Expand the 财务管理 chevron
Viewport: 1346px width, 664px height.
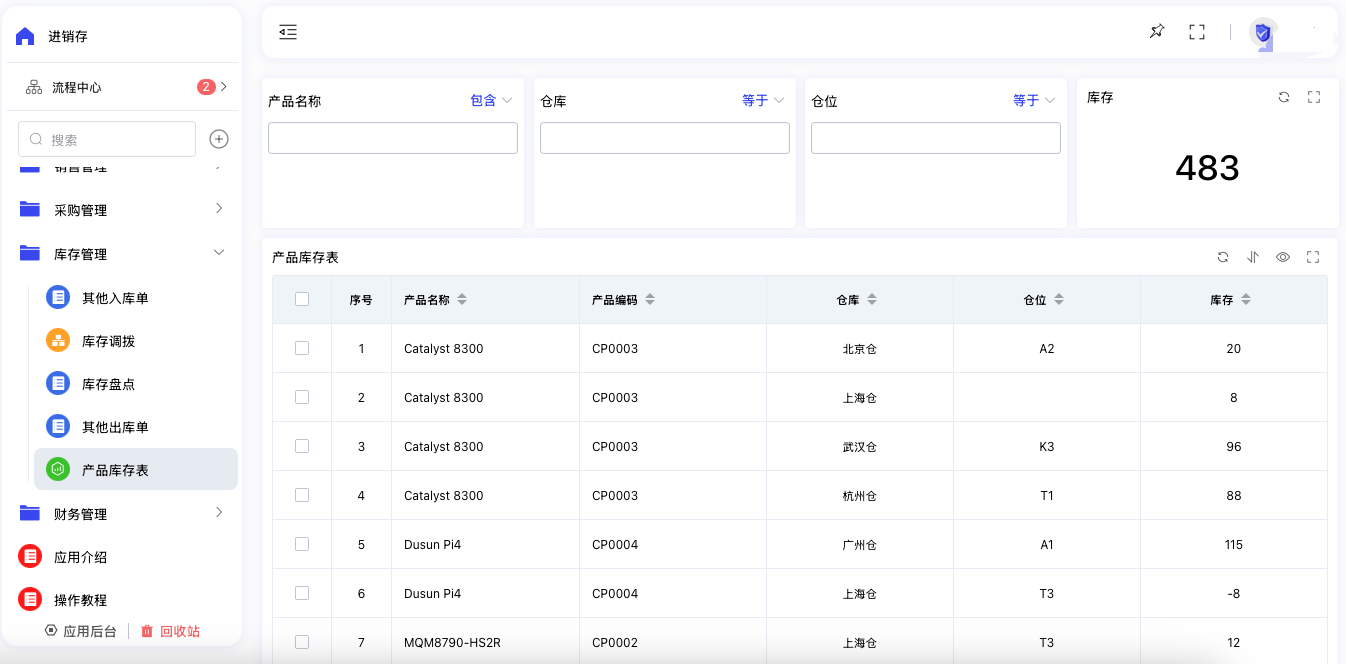[219, 512]
